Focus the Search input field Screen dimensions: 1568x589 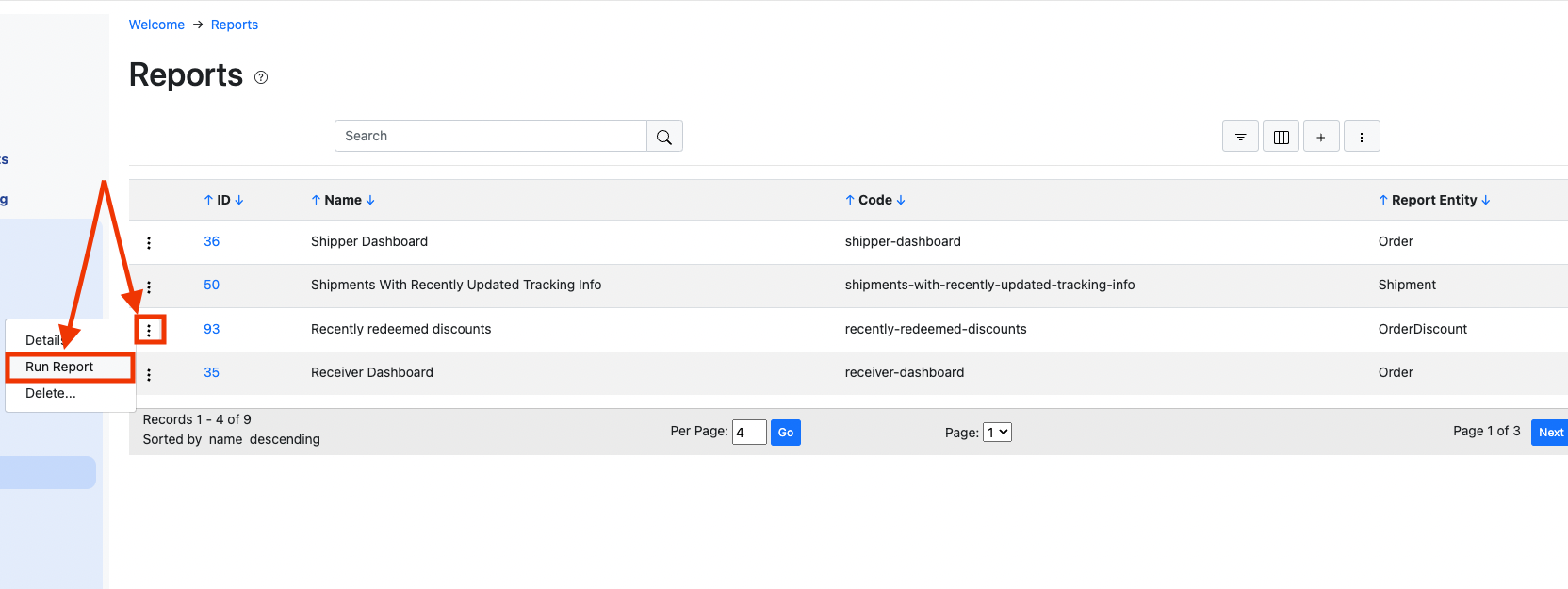pyautogui.click(x=491, y=136)
